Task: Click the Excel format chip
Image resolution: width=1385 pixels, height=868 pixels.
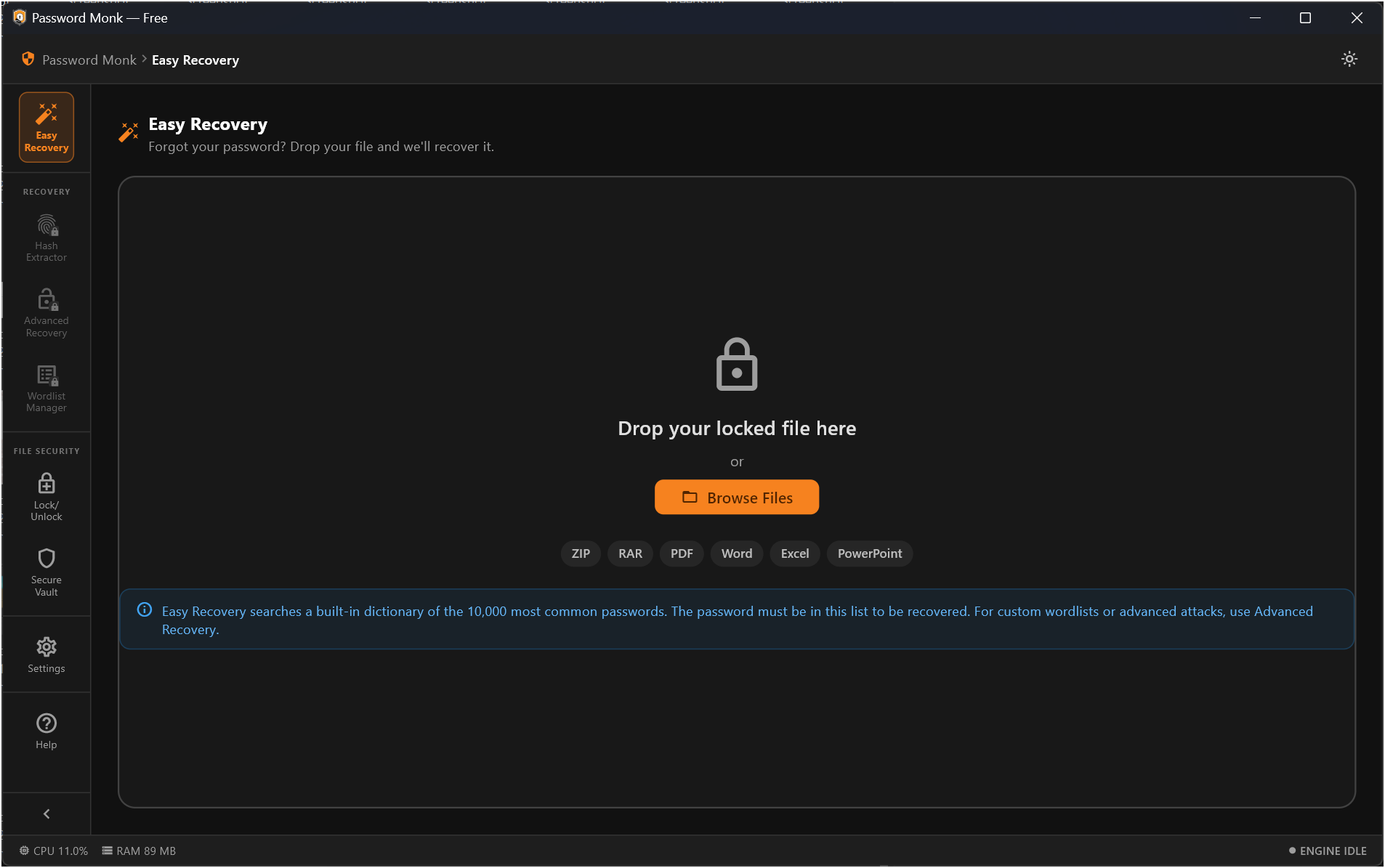Action: (x=795, y=553)
